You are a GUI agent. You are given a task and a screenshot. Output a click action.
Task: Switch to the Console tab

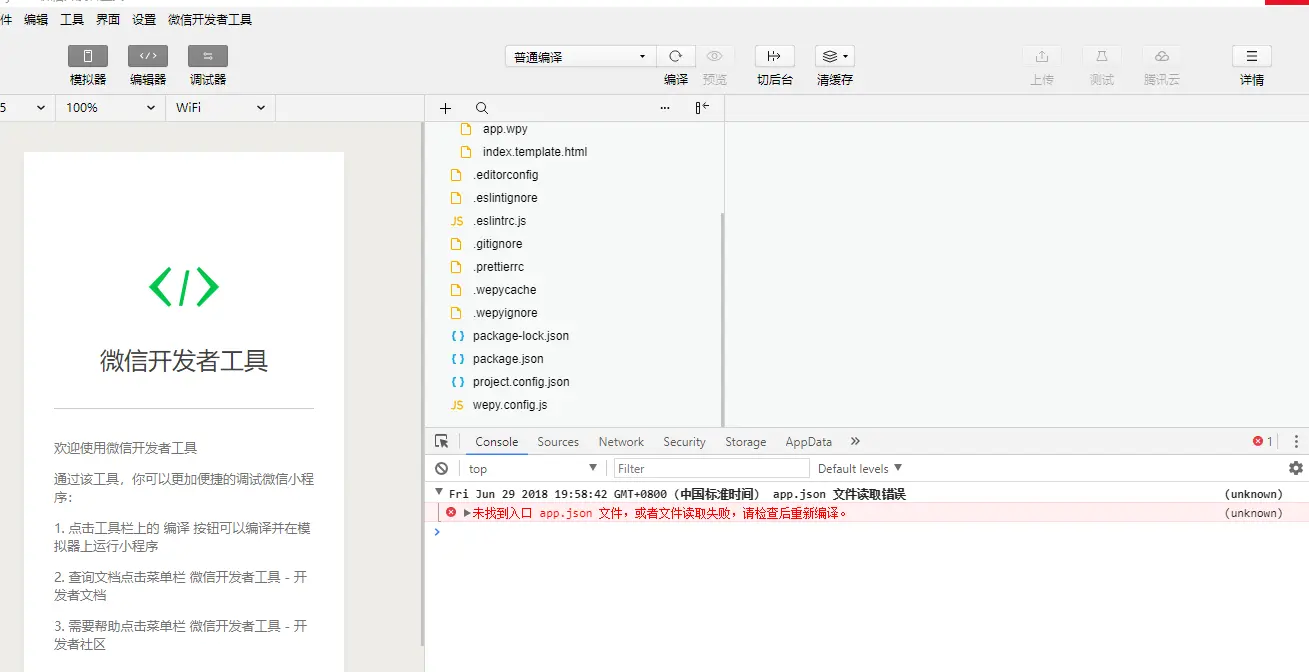click(497, 442)
